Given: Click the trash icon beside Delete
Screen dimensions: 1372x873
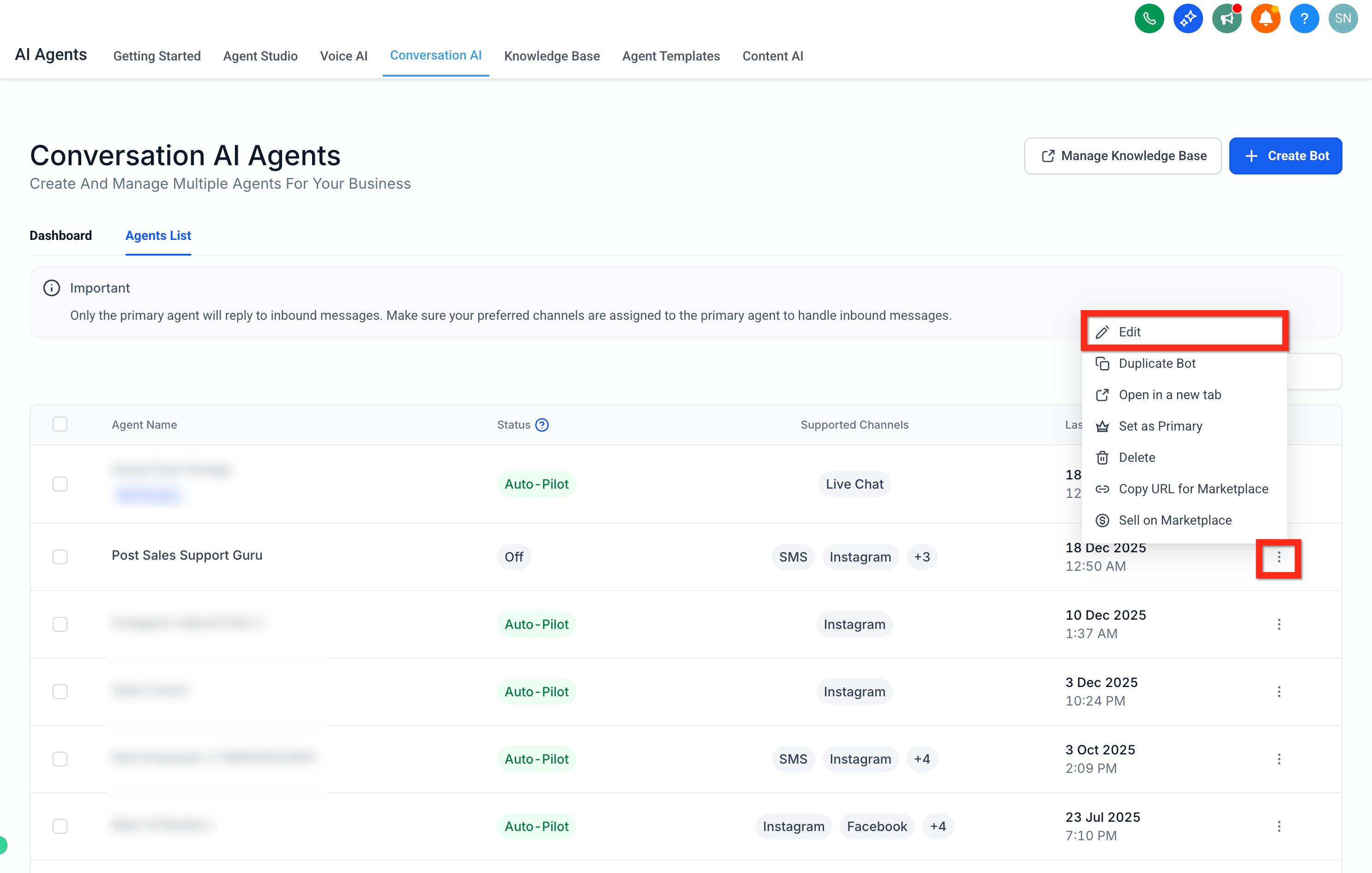Looking at the screenshot, I should (1102, 457).
